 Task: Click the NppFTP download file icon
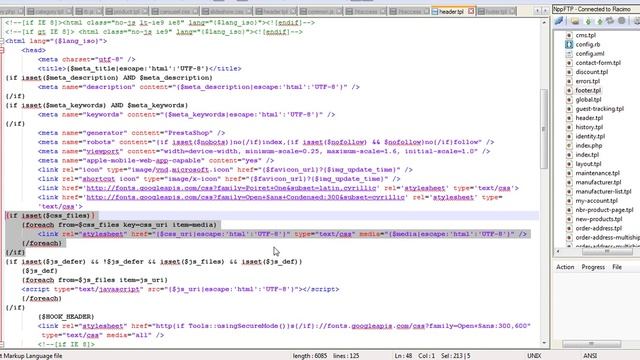[588, 21]
